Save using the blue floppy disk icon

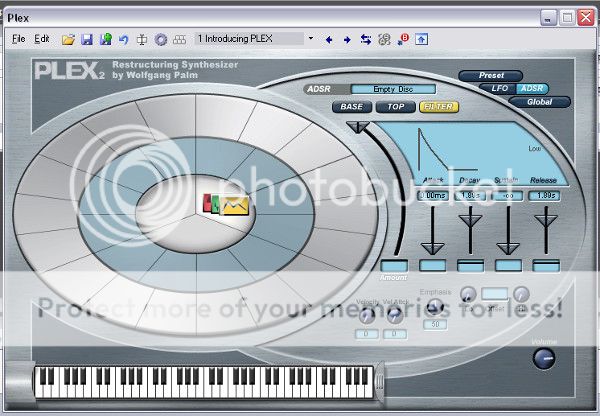point(87,39)
